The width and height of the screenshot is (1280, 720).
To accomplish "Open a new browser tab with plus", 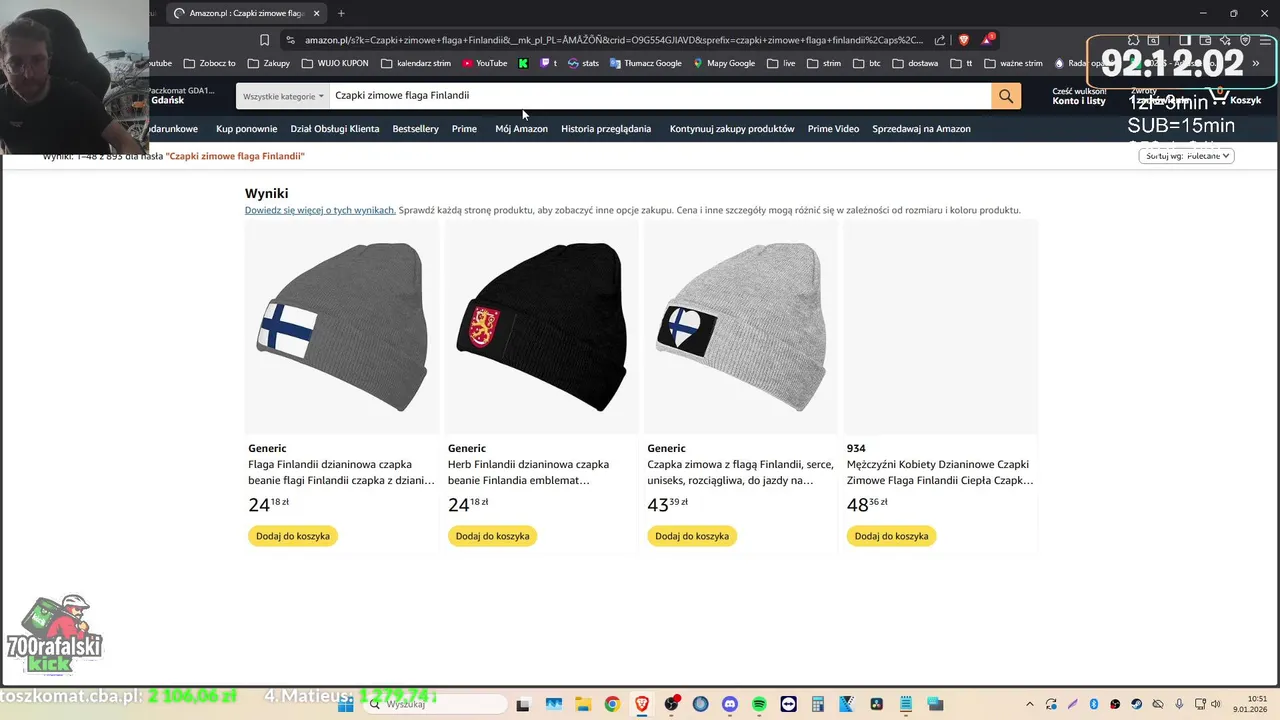I will point(341,13).
